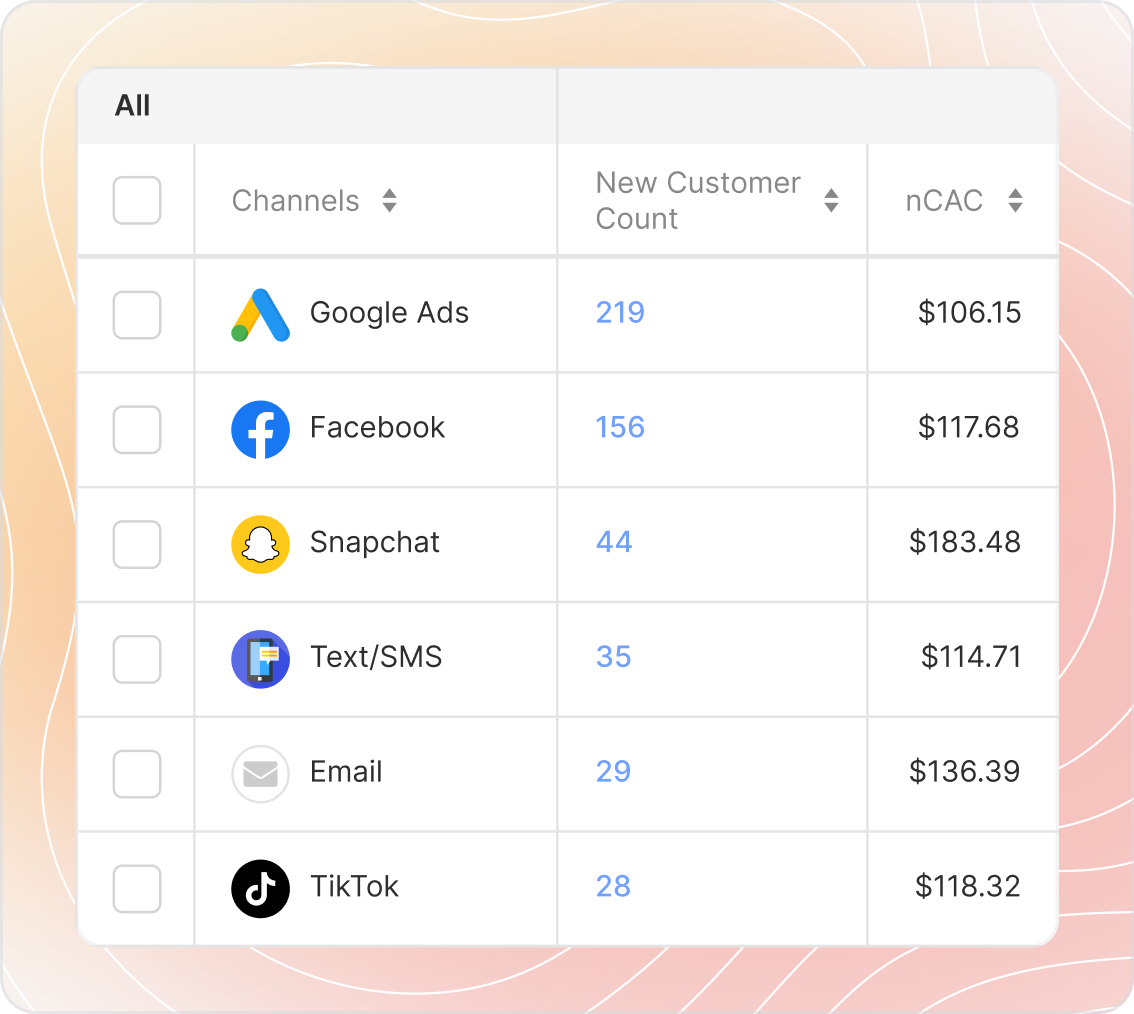Screen dimensions: 1134x1014
Task: Sort by New Customer Count arrows
Action: 830,201
